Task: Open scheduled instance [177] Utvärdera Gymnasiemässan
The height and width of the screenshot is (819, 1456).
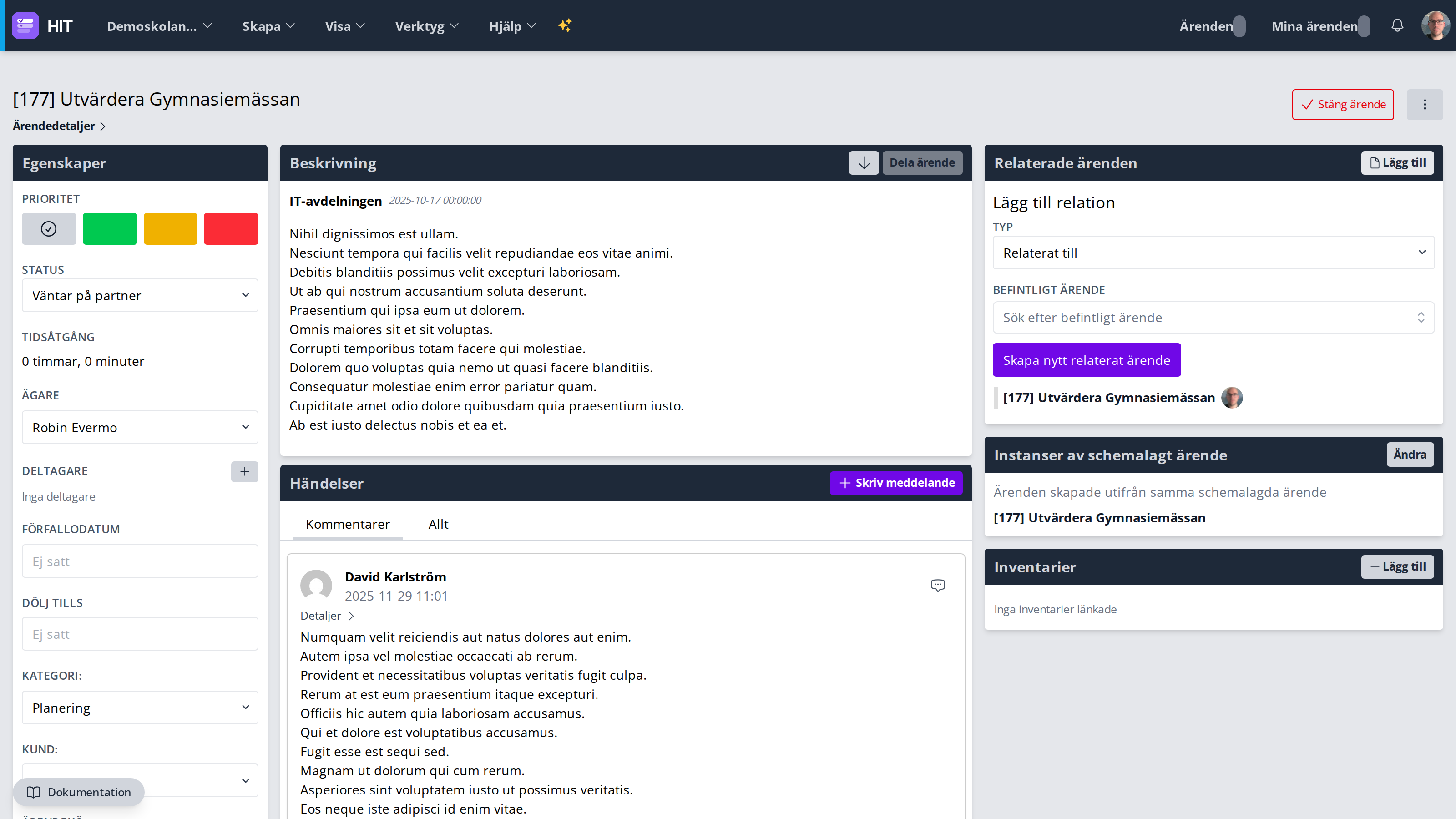Action: click(x=1099, y=518)
